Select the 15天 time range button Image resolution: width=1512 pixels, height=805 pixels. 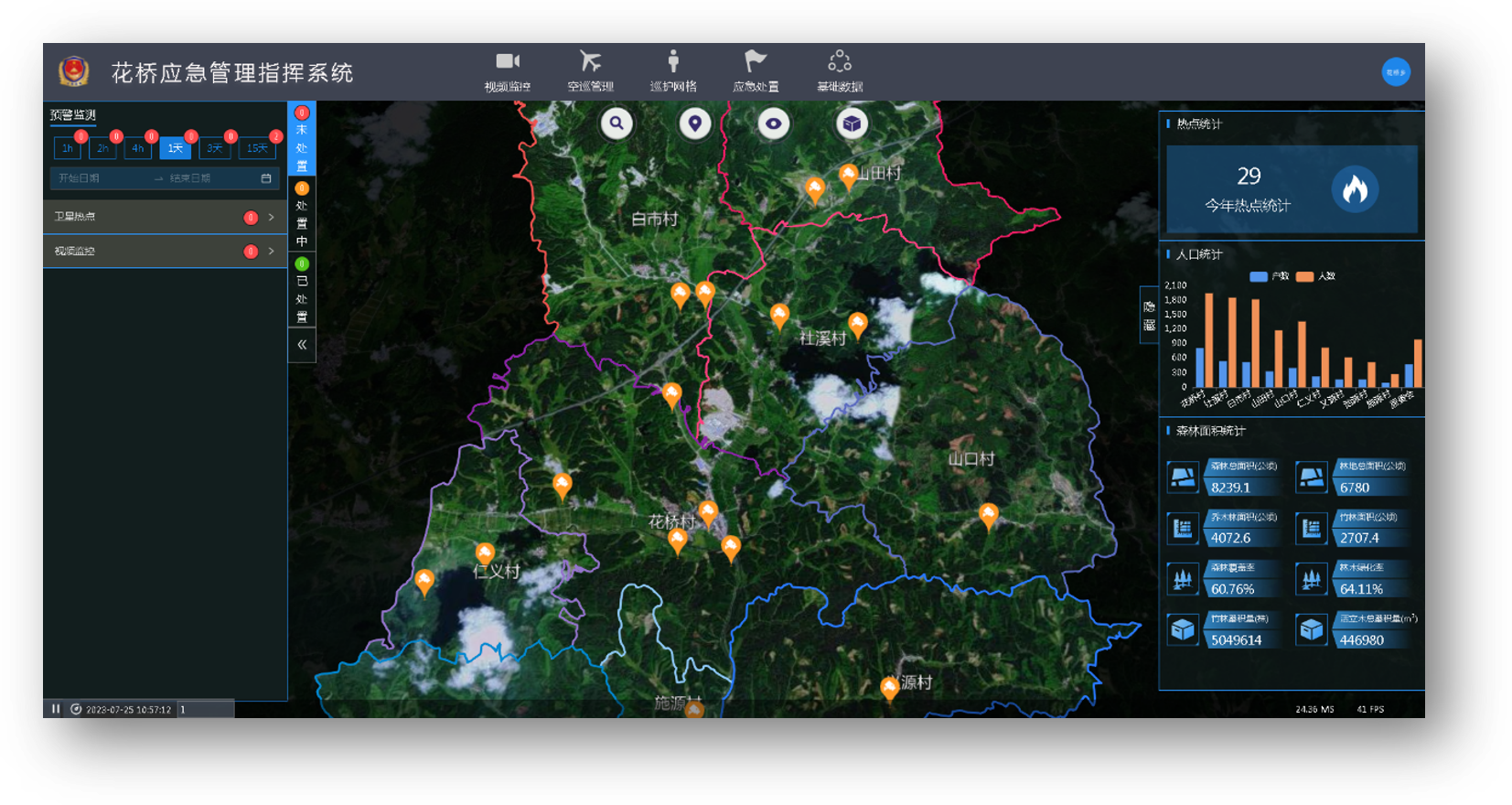(x=257, y=148)
